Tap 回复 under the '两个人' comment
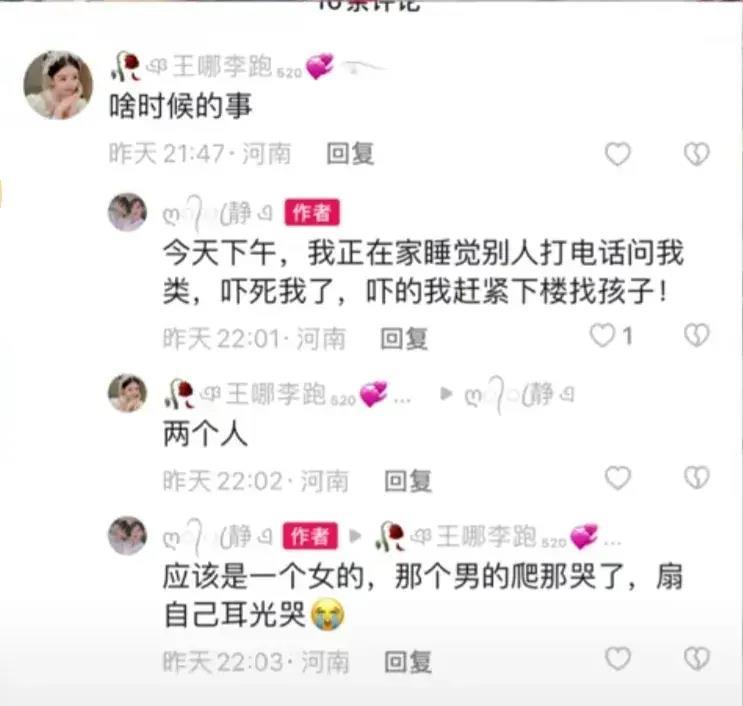Screen dimensions: 743x706 coord(408,481)
